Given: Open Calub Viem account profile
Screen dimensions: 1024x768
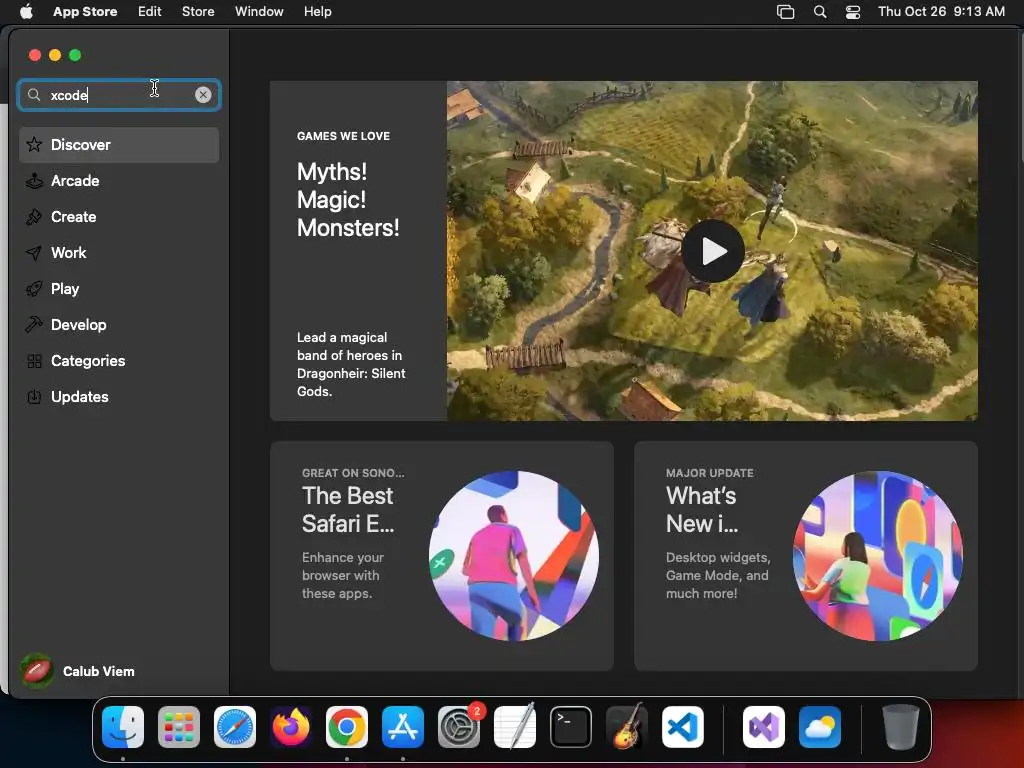Looking at the screenshot, I should coord(78,671).
